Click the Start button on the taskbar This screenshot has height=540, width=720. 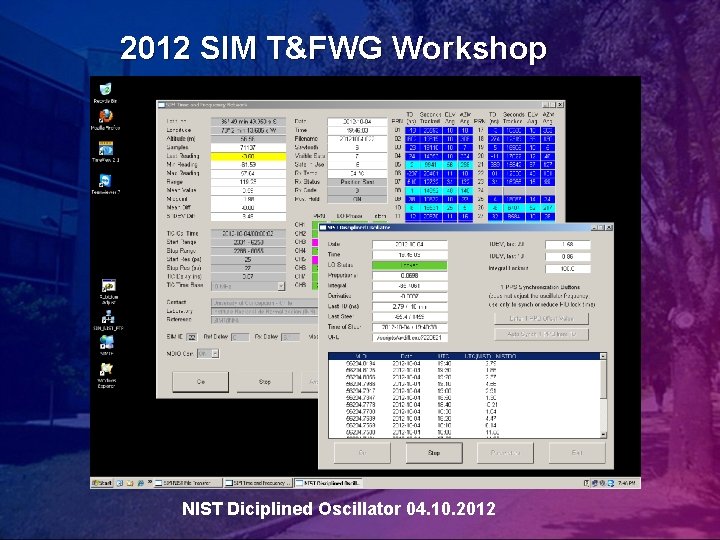coord(102,483)
